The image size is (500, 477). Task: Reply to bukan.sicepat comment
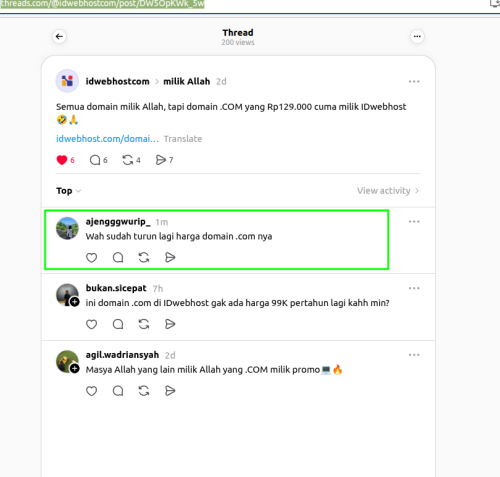118,324
